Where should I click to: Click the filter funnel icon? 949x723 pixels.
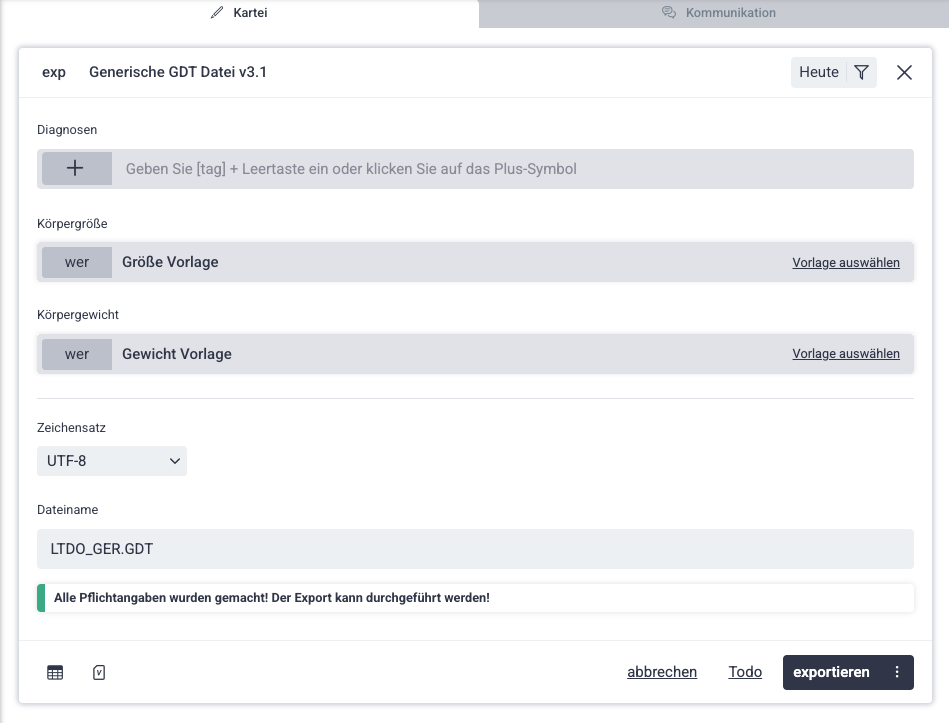coord(862,72)
